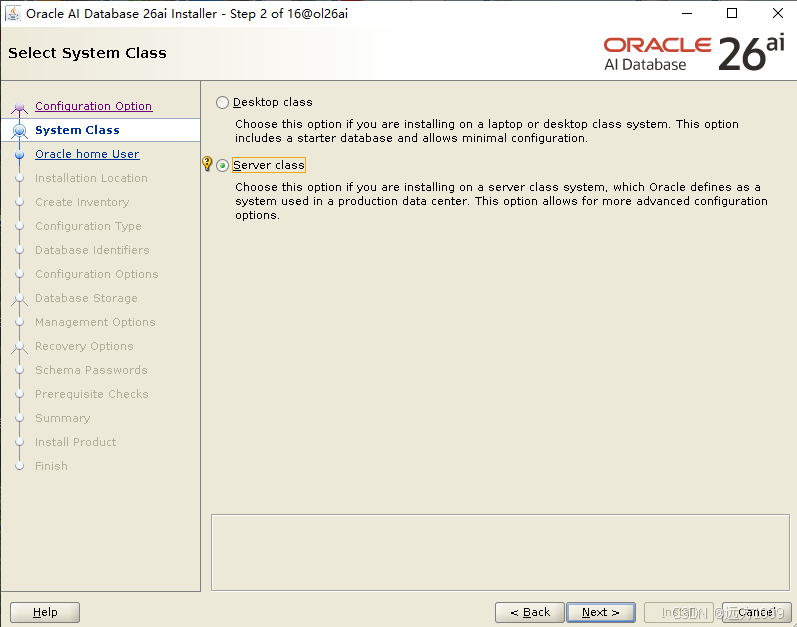Click the Oracle AI Database 26ai logo
The width and height of the screenshot is (797, 627).
(694, 53)
